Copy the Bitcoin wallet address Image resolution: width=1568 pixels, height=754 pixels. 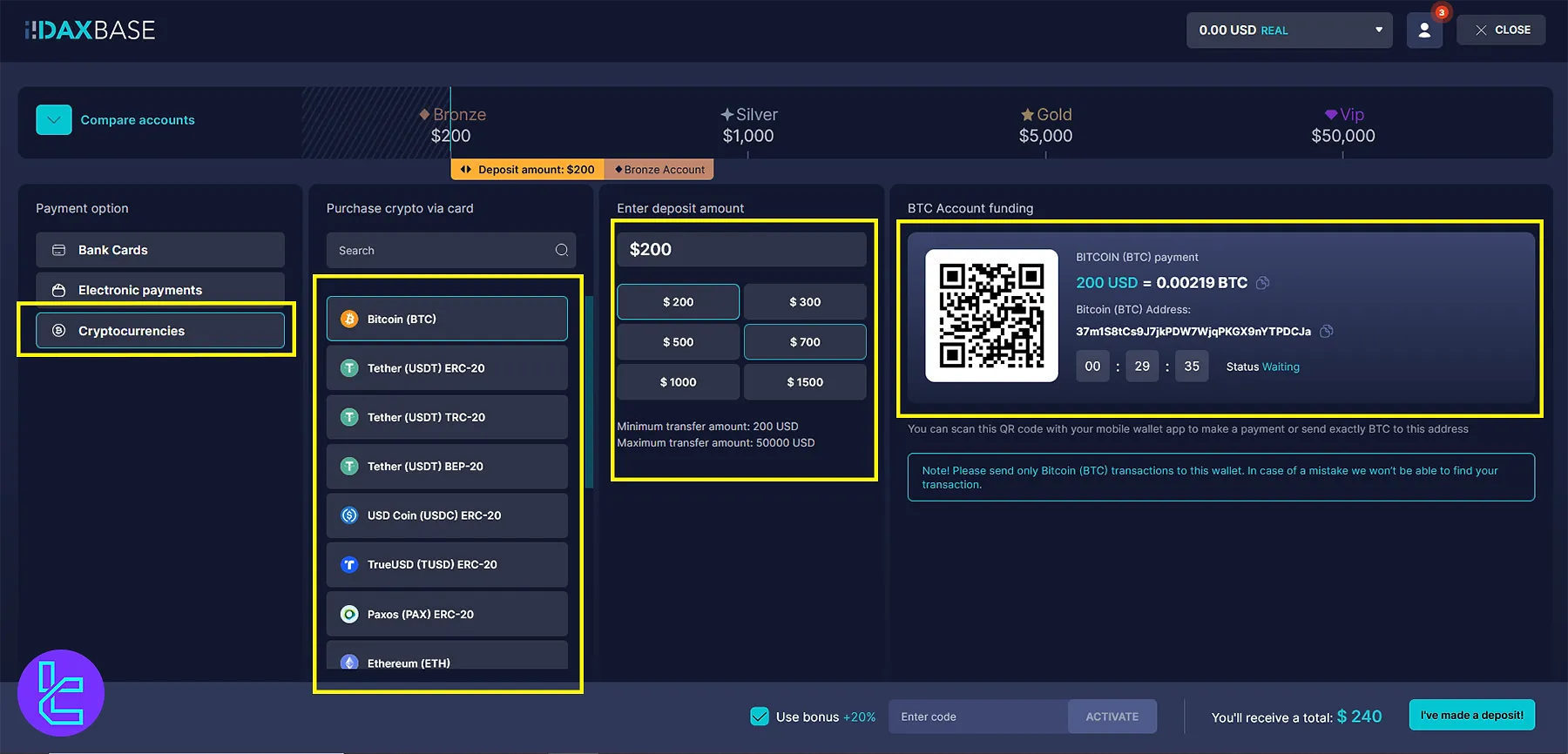(1326, 331)
